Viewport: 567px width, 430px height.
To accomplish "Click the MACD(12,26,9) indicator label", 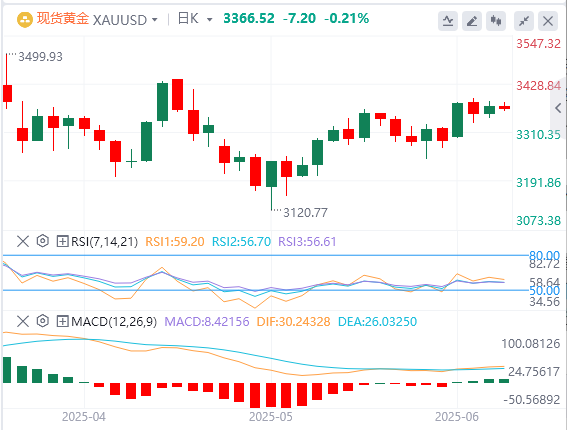I will [114, 322].
